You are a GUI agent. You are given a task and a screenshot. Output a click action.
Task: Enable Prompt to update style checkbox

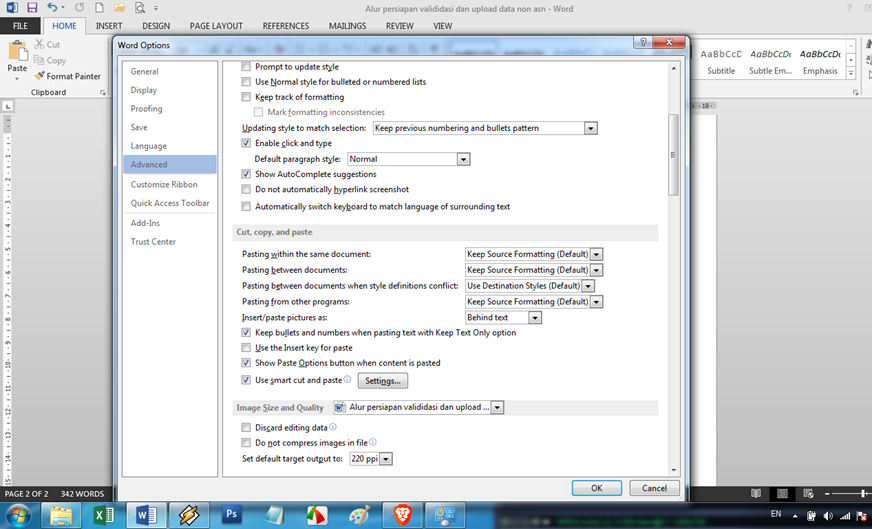tap(246, 67)
